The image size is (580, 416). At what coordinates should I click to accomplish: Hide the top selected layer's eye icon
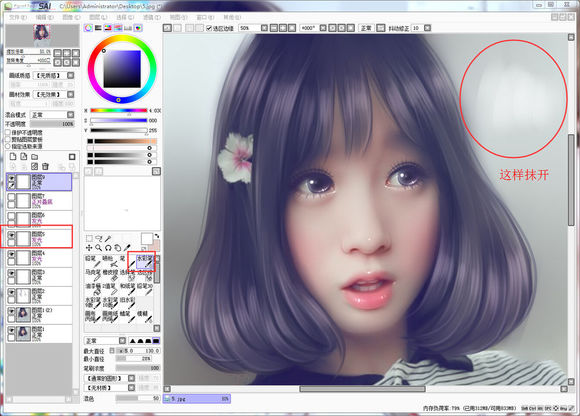pos(11,178)
